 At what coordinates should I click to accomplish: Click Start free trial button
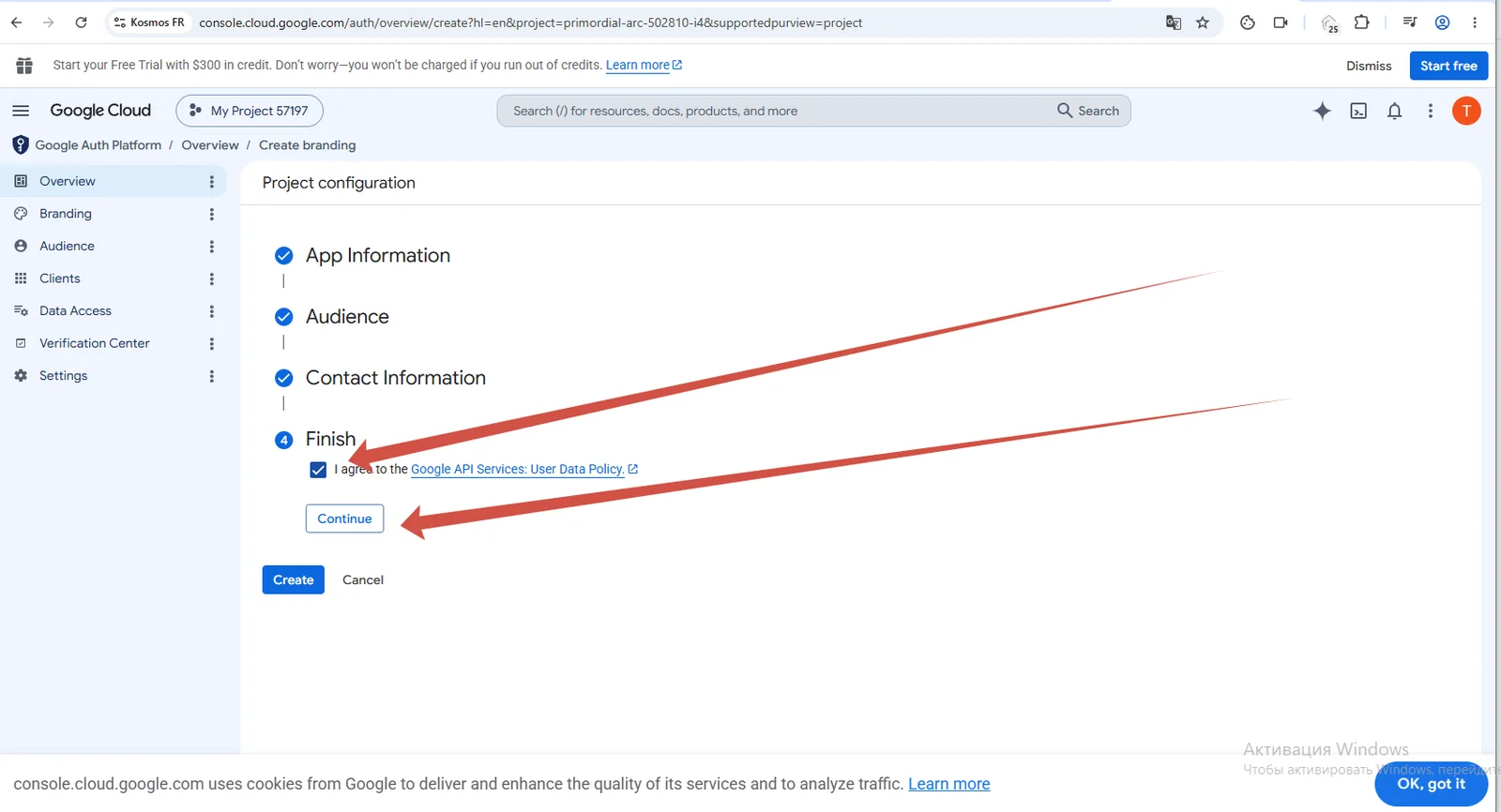pyautogui.click(x=1448, y=66)
